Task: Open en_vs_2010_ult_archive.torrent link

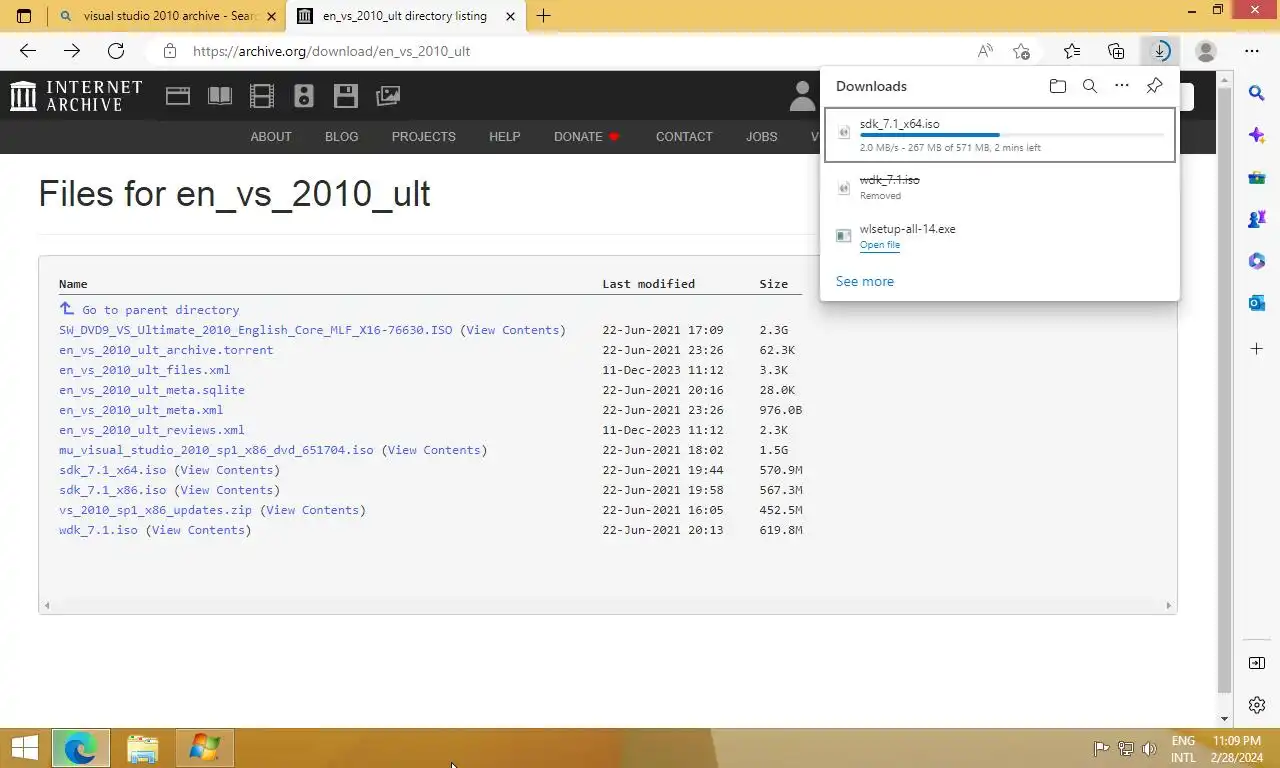Action: point(166,350)
